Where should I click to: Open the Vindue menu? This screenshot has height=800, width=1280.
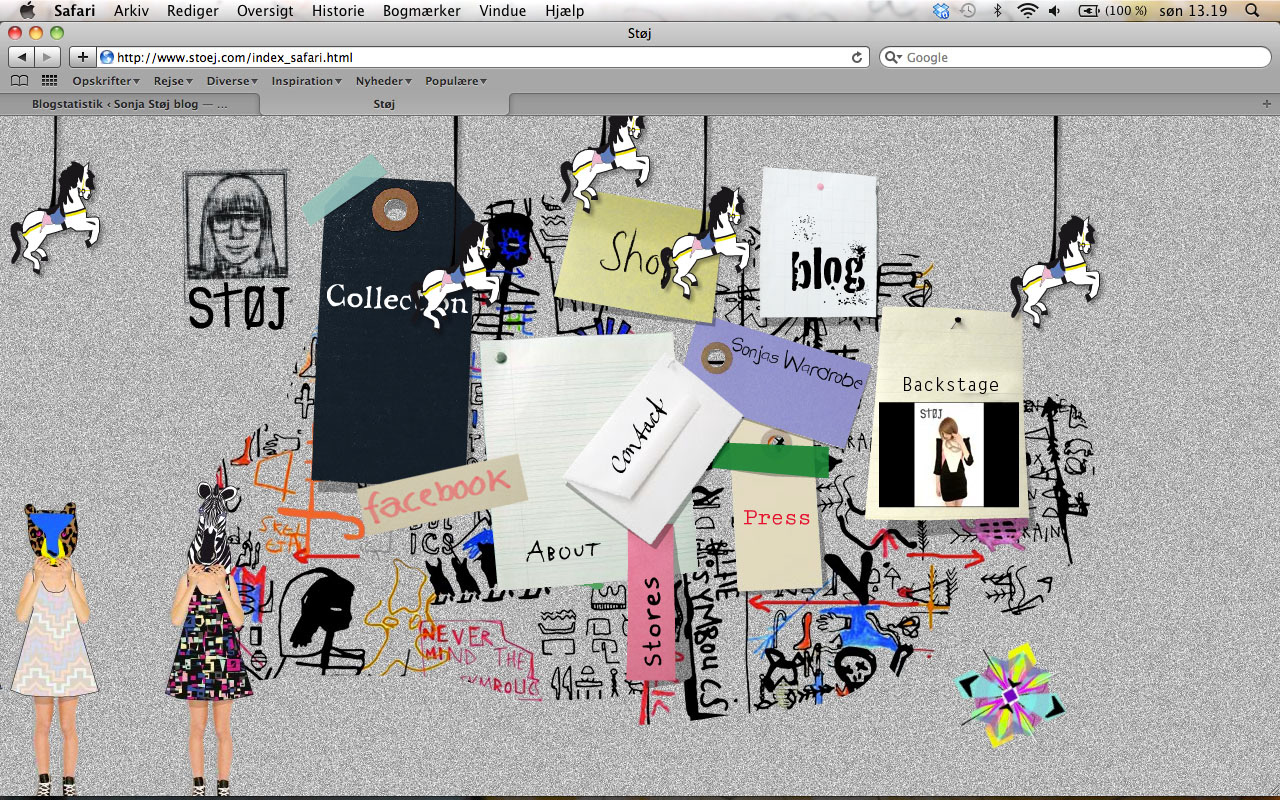(502, 11)
